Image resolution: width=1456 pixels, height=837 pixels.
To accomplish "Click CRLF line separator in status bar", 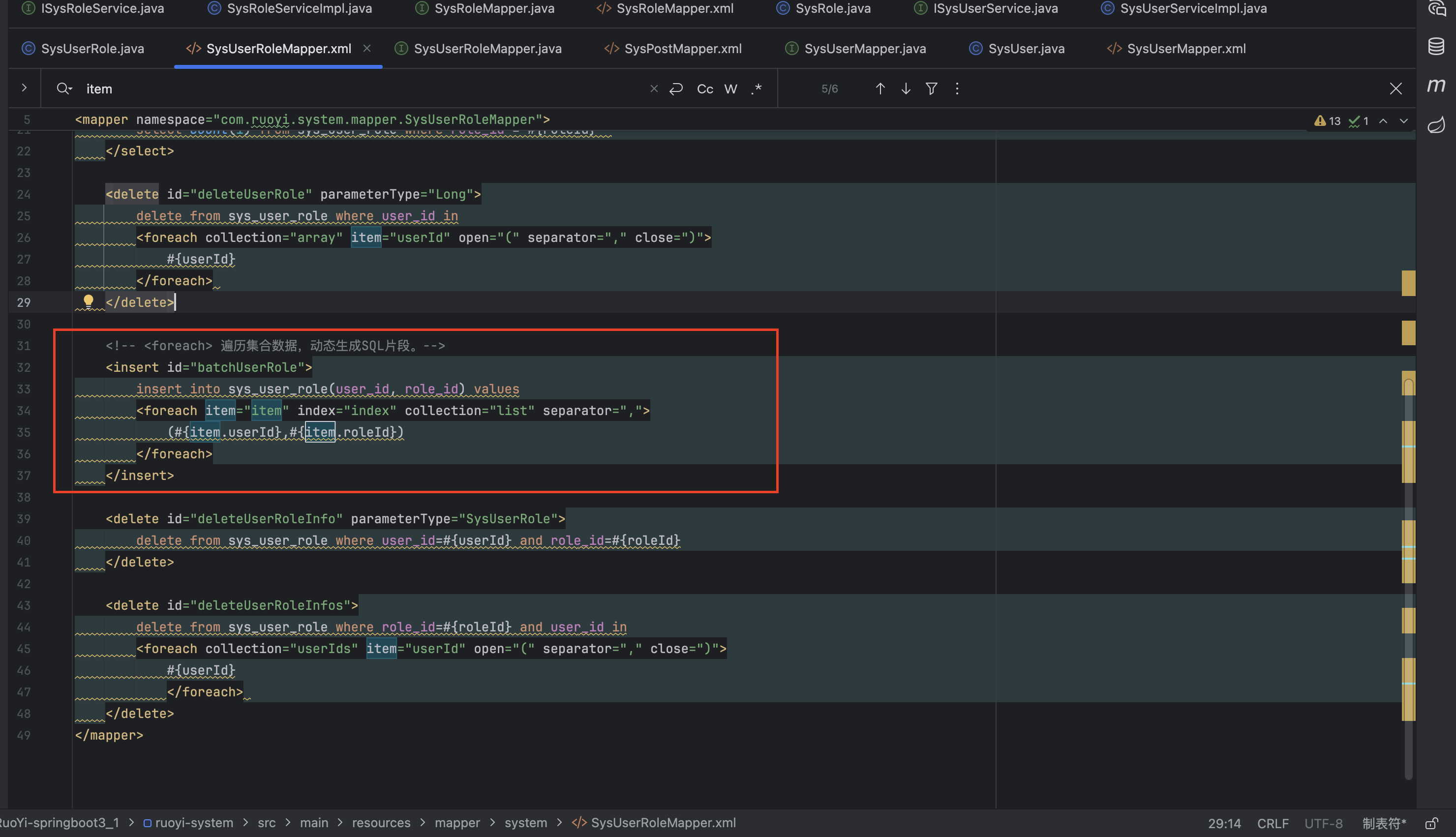I will (x=1272, y=823).
